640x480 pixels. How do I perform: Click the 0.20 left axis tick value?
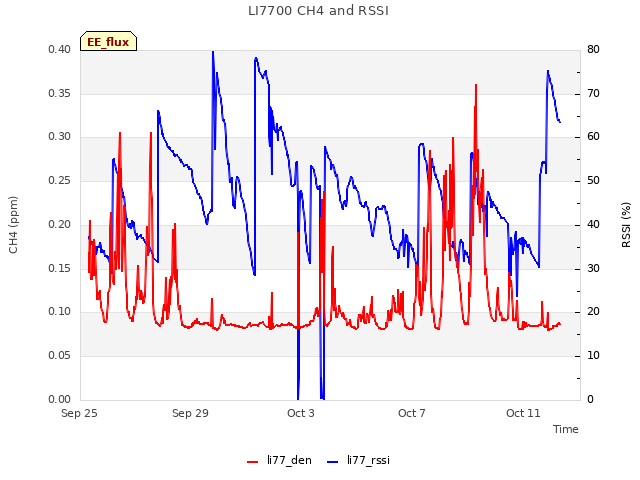click(x=60, y=224)
